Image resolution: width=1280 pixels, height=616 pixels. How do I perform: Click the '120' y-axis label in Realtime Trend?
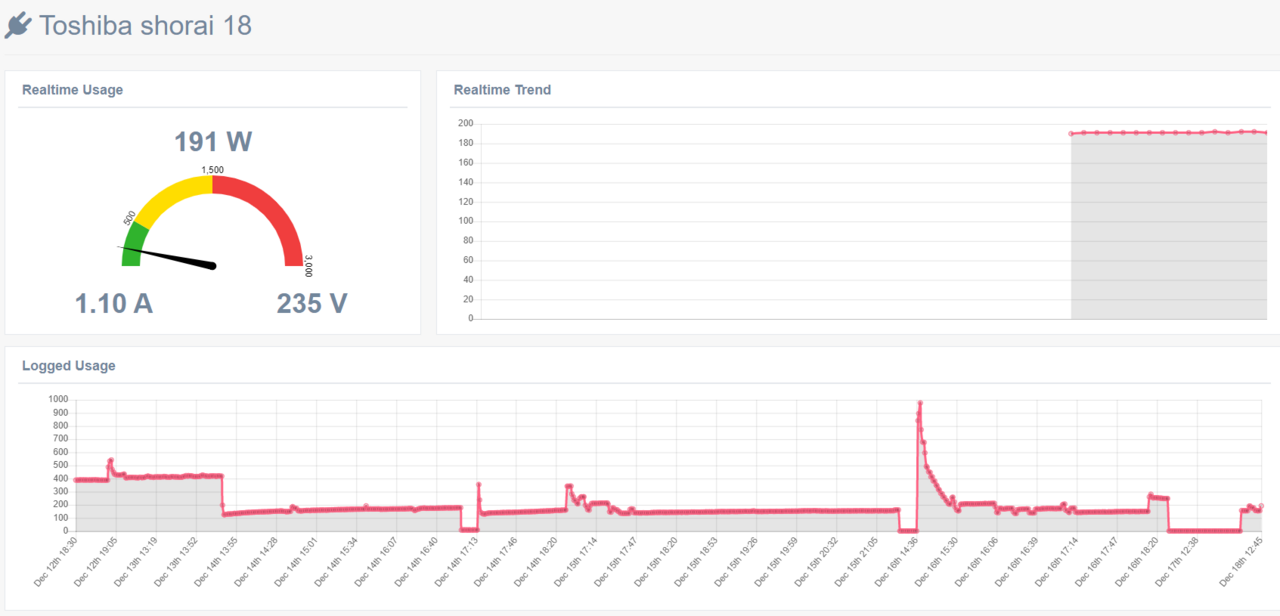tap(465, 202)
